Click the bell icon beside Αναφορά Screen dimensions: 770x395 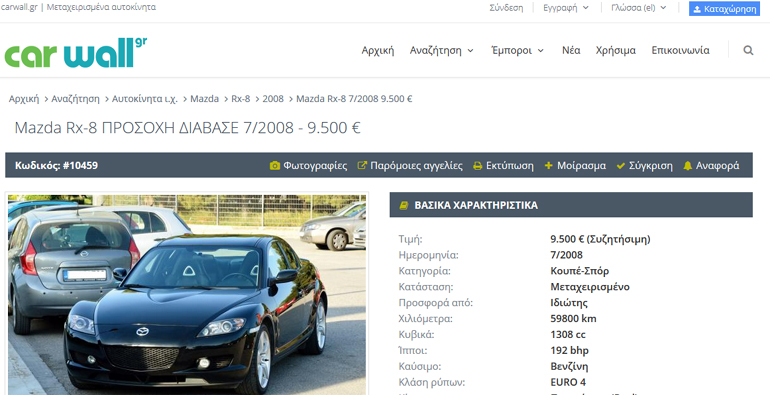pyautogui.click(x=688, y=166)
